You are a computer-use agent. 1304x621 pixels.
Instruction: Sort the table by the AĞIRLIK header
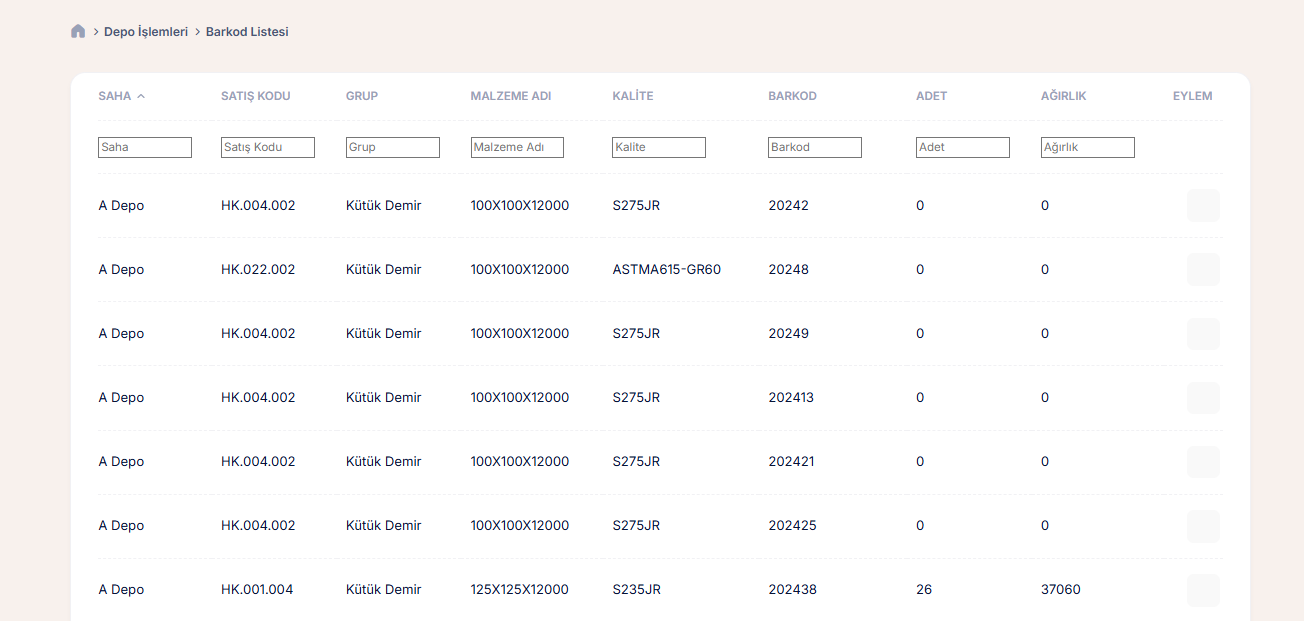coord(1063,97)
